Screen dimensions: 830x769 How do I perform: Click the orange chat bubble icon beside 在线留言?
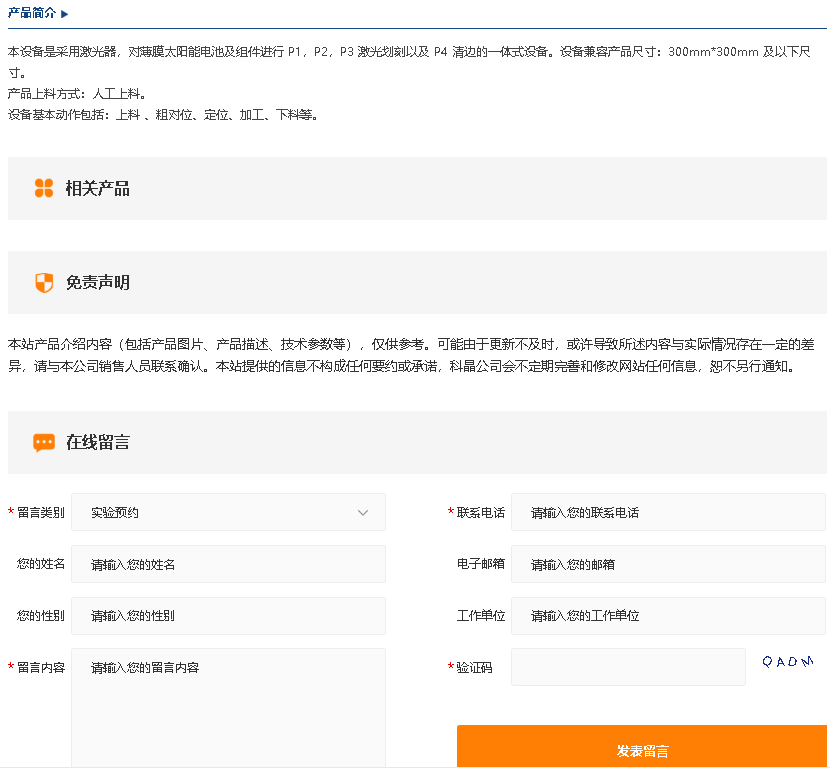44,442
